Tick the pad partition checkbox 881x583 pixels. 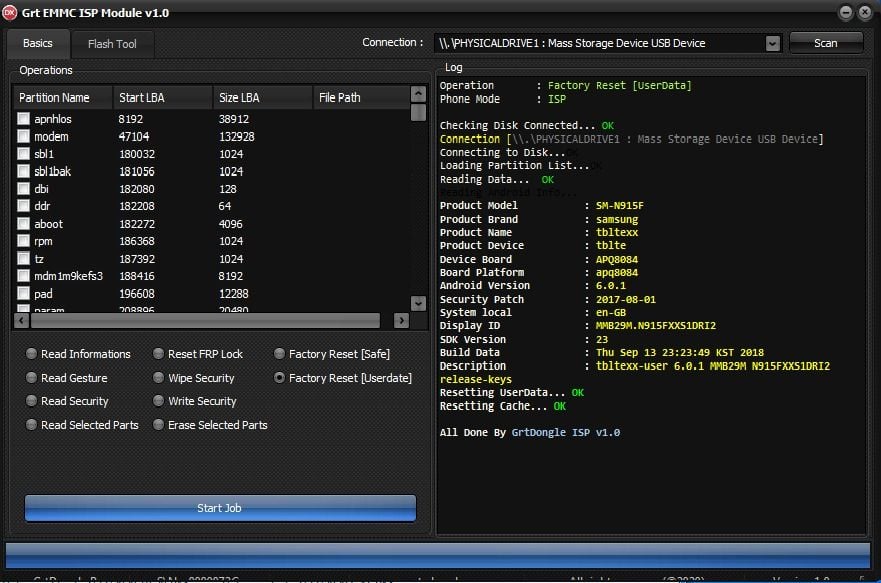[24, 293]
